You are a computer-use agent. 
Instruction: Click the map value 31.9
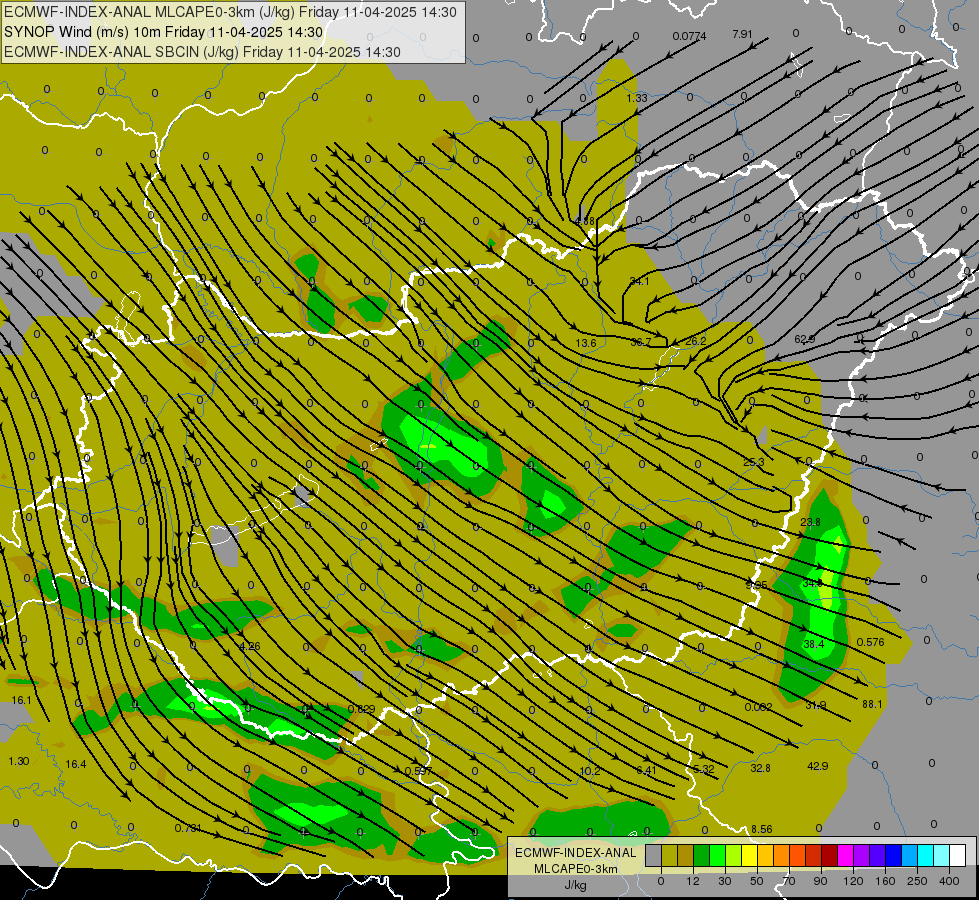(x=815, y=705)
